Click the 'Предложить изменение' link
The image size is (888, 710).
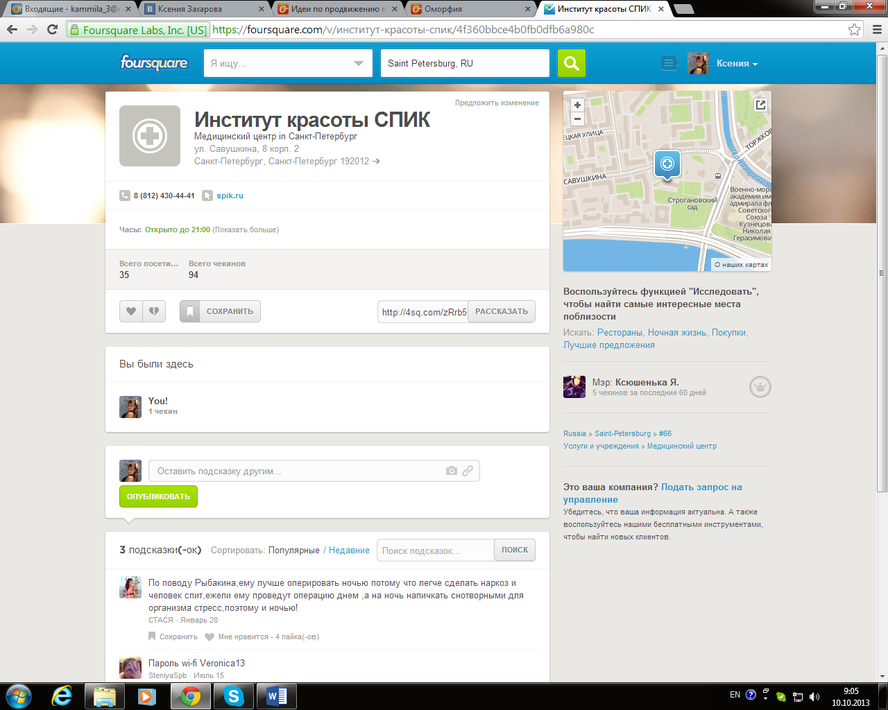click(x=497, y=103)
